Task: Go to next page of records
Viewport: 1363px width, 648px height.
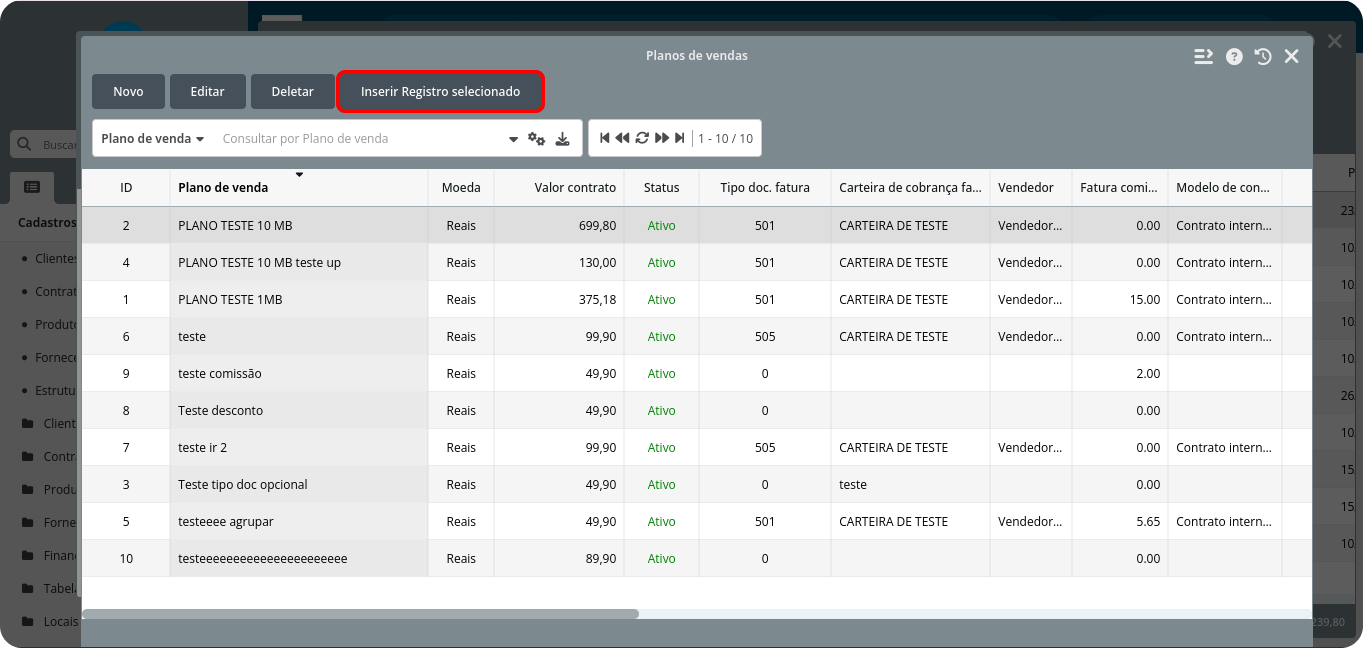Action: (662, 138)
